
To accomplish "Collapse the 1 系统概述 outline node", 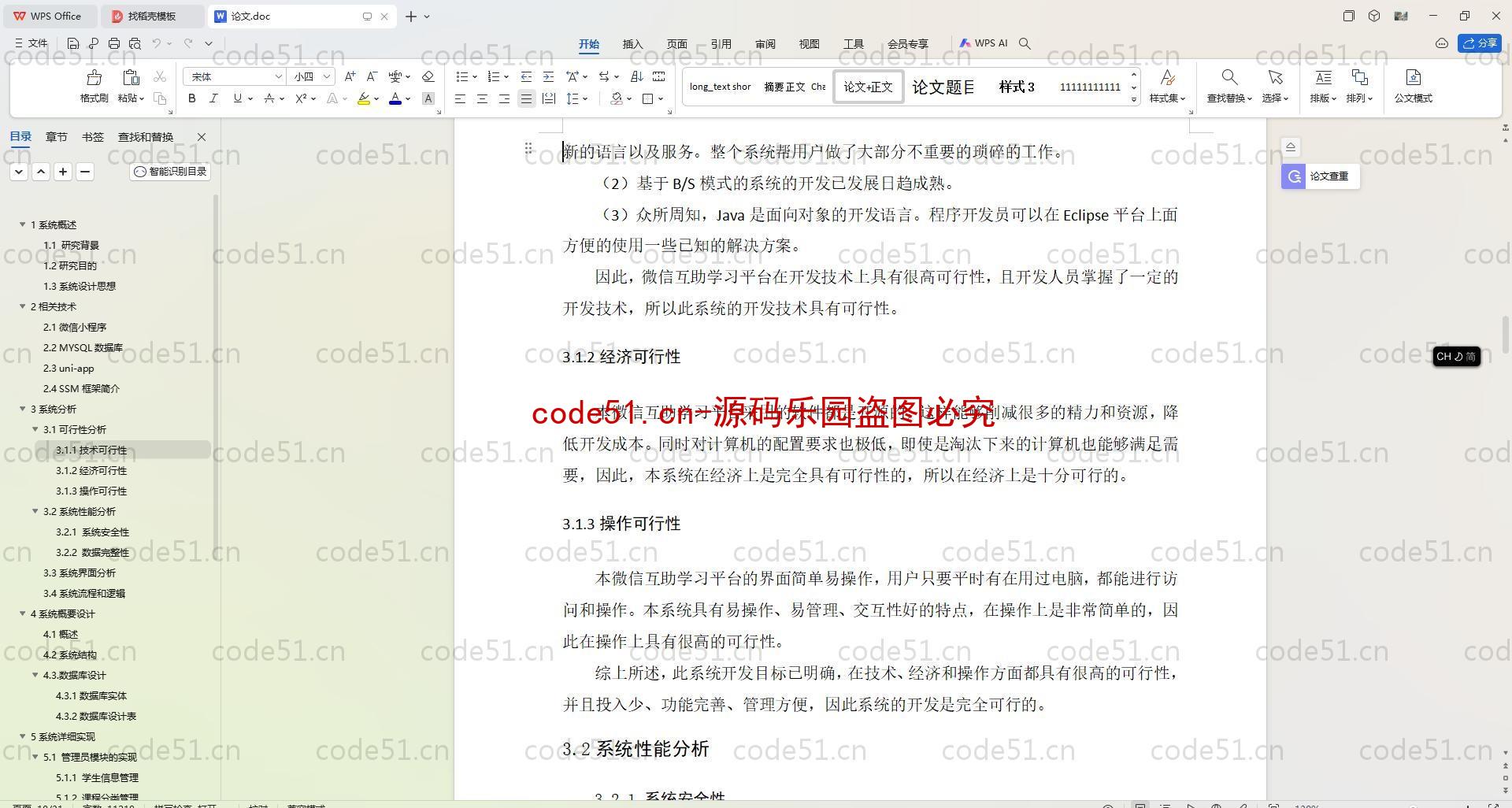I will pyautogui.click(x=22, y=224).
